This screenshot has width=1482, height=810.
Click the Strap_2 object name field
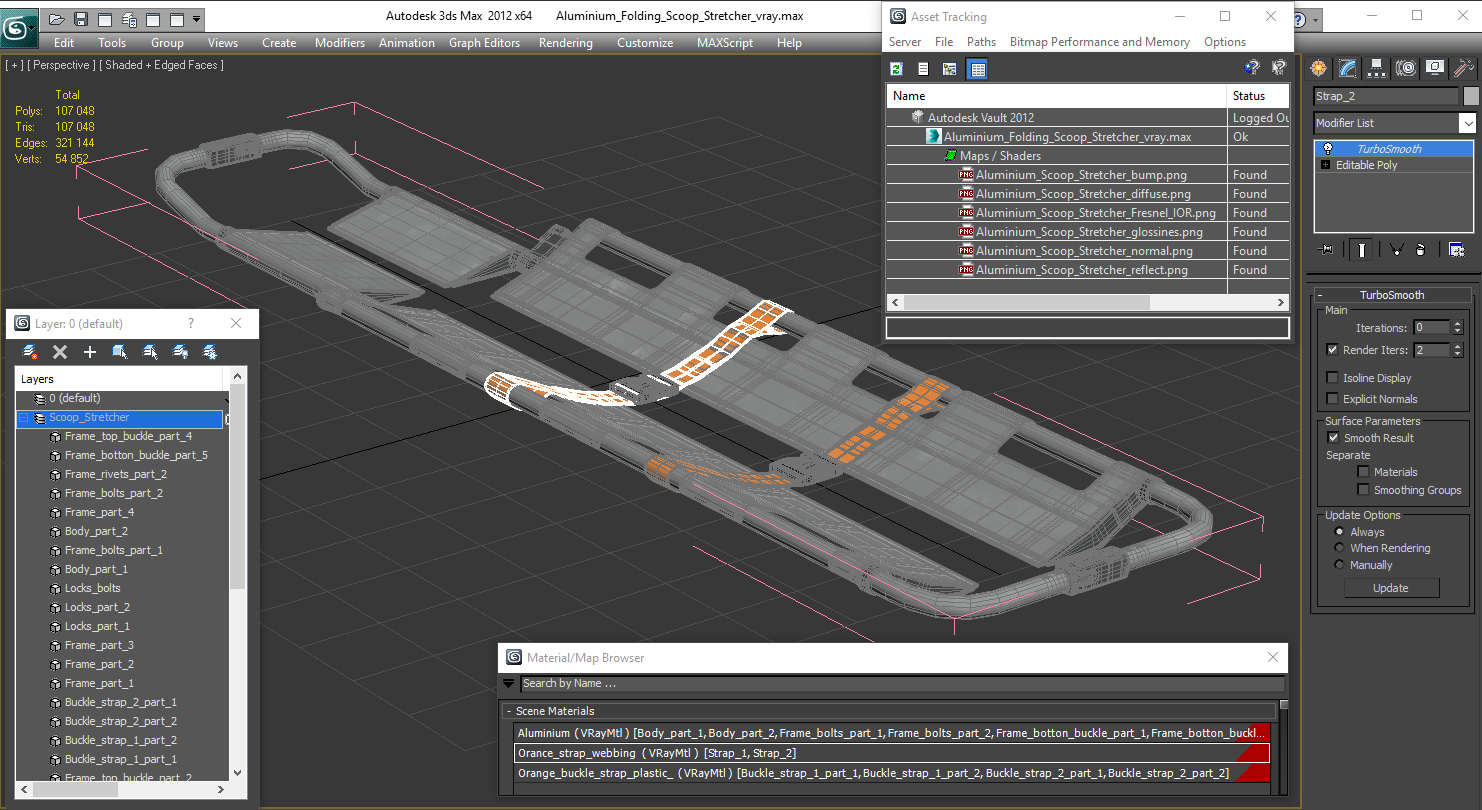coord(1386,96)
